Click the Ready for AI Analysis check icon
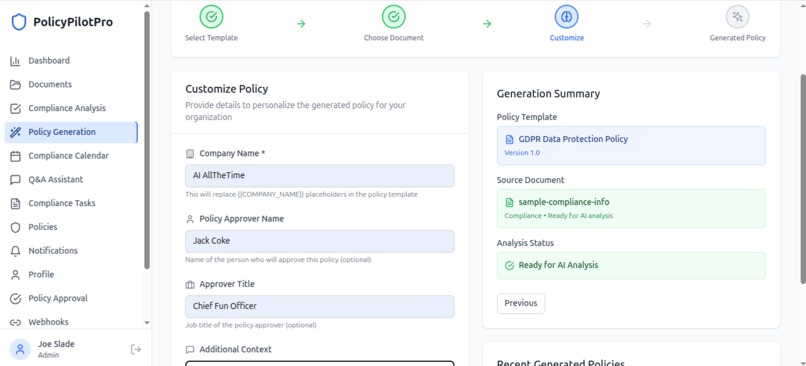Image resolution: width=806 pixels, height=366 pixels. (509, 266)
